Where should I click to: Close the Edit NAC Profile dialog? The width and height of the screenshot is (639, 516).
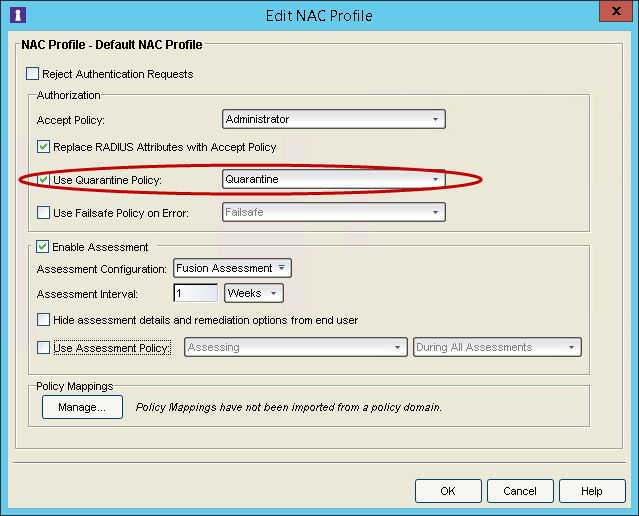click(616, 11)
